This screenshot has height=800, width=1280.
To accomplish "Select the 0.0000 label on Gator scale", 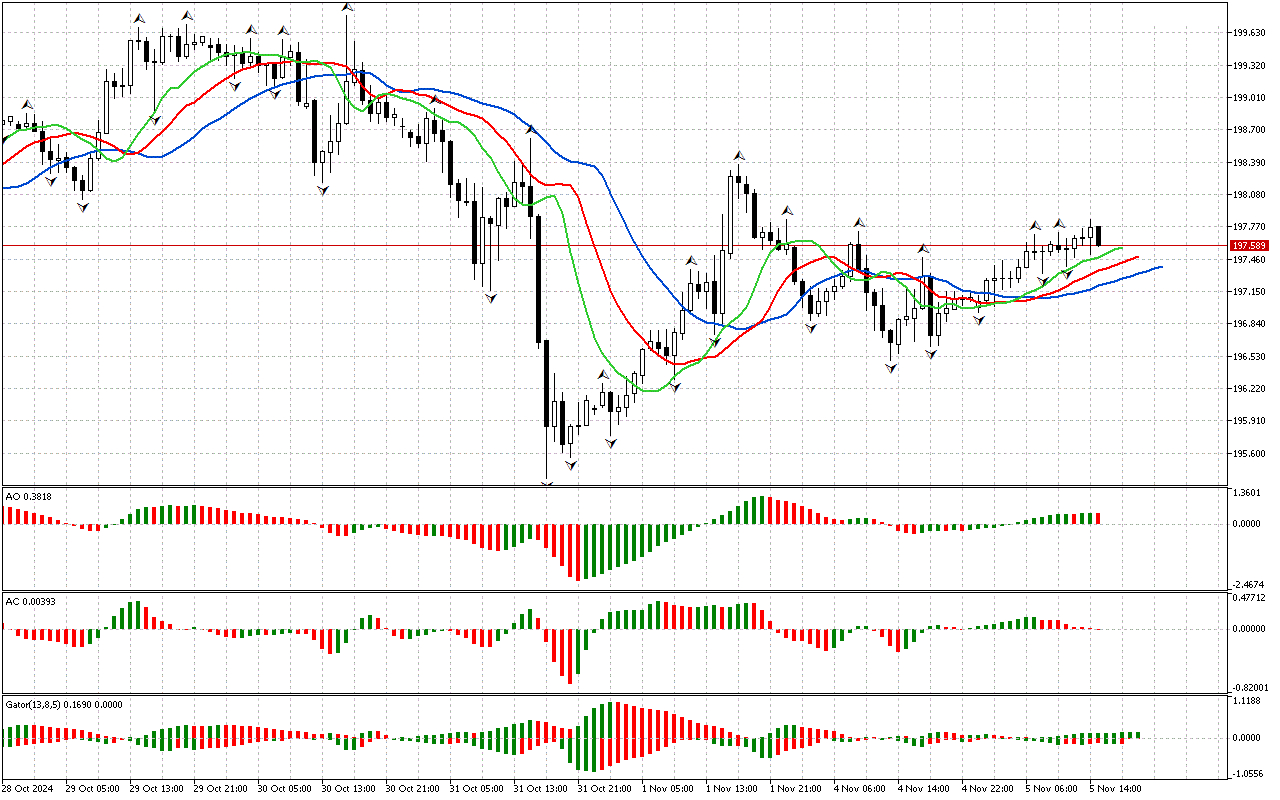I will tap(1249, 738).
